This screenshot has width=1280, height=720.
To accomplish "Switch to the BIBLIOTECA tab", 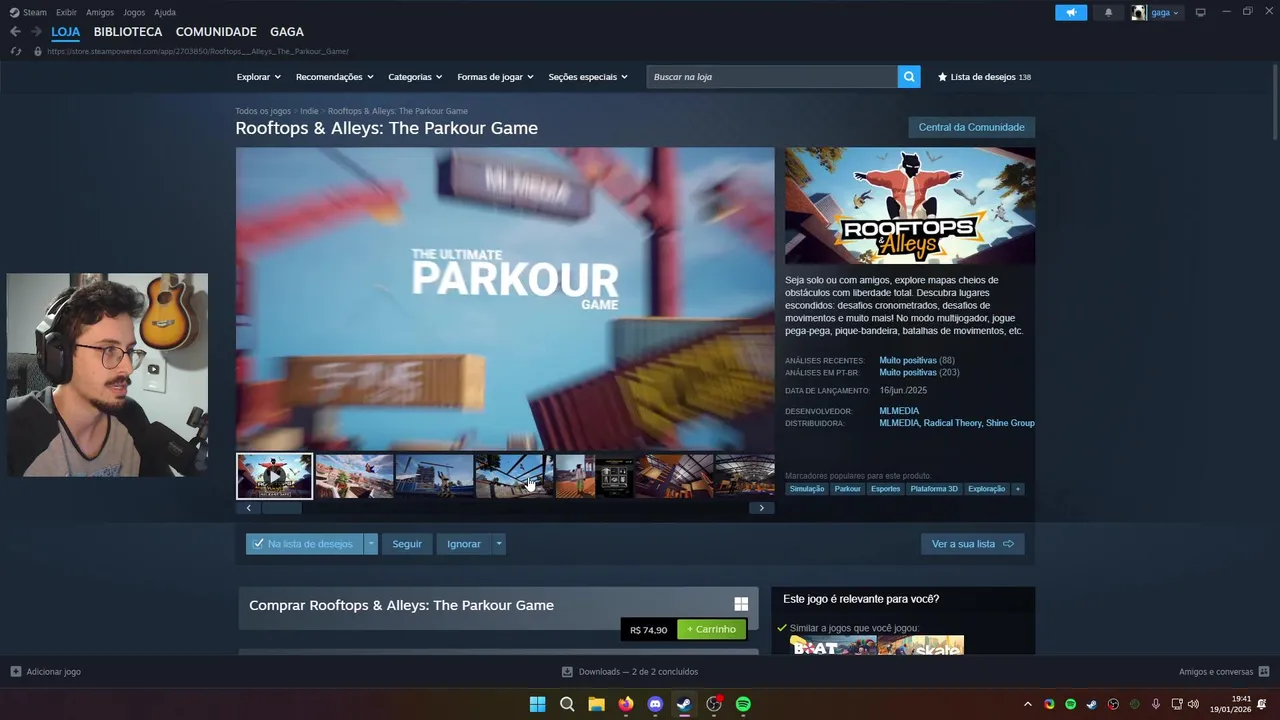I will pos(128,32).
